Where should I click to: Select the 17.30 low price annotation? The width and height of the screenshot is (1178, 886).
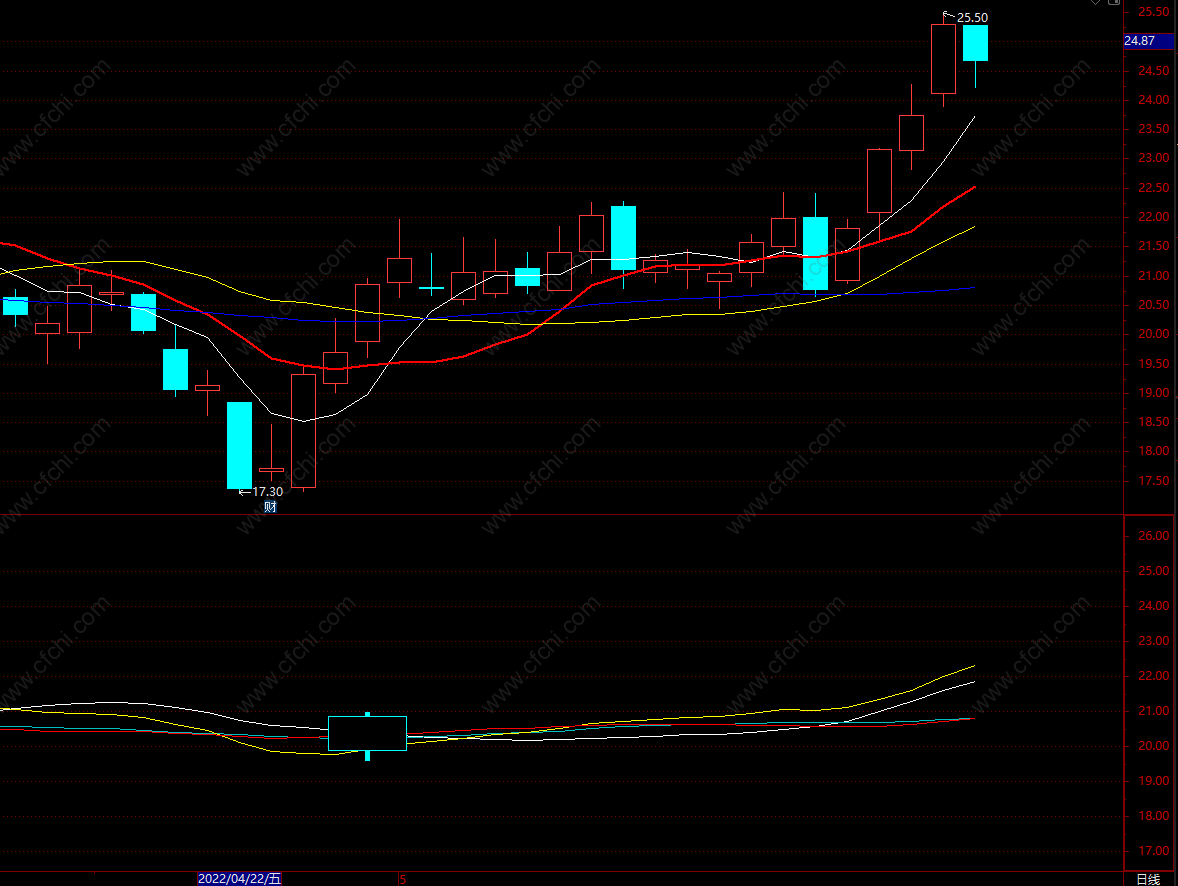[267, 491]
